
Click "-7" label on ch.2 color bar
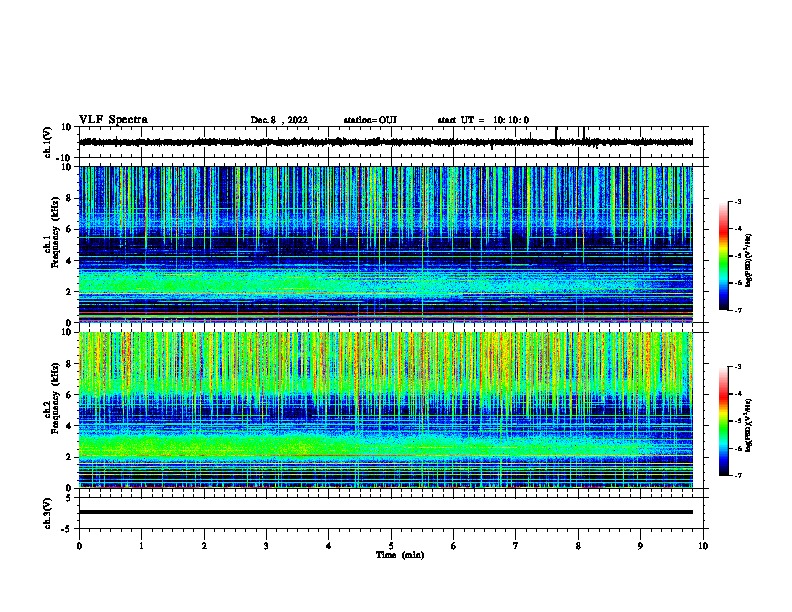tap(738, 476)
